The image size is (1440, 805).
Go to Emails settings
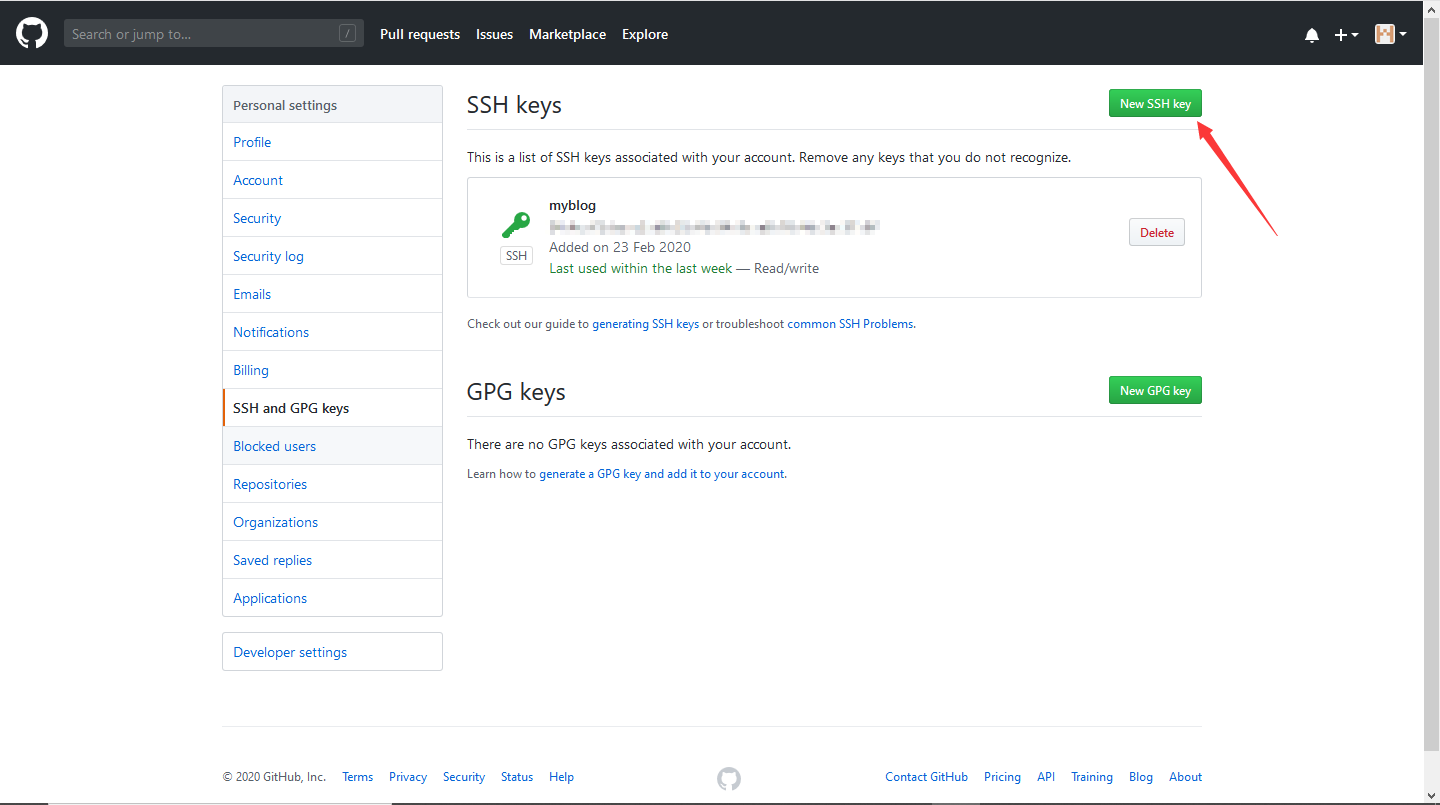(x=332, y=294)
